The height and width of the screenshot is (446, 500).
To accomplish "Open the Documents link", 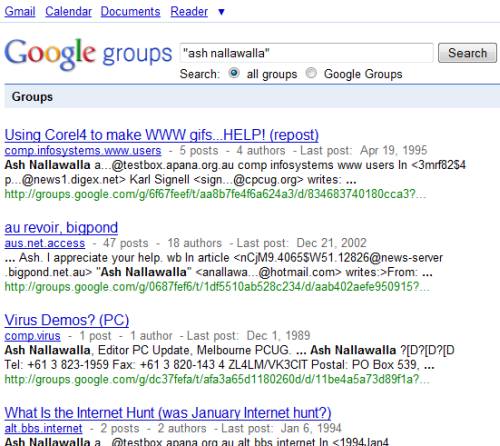I will tap(131, 12).
